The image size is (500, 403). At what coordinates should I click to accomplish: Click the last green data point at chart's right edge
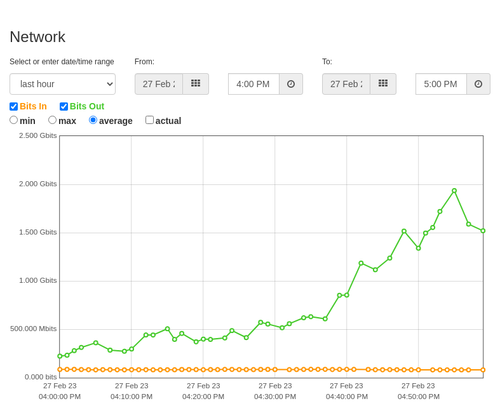tap(483, 231)
